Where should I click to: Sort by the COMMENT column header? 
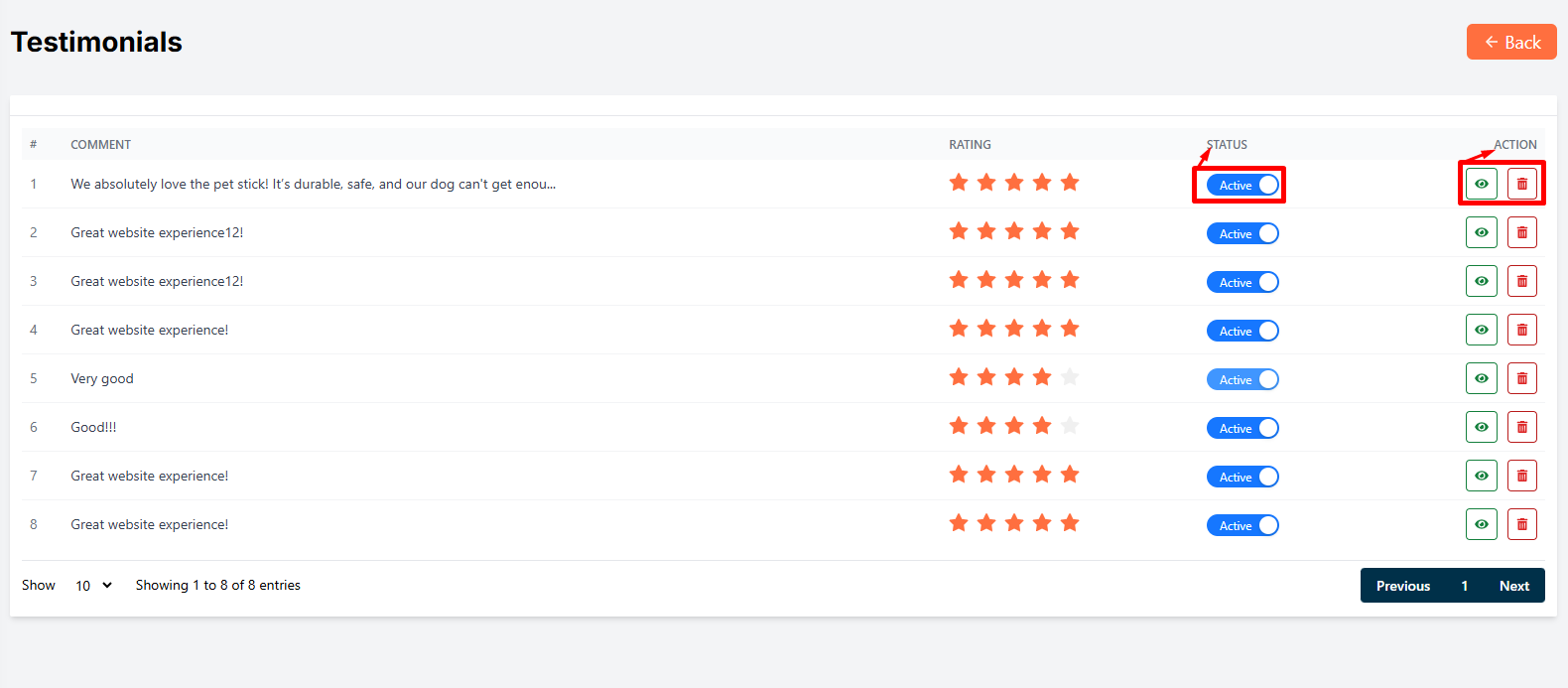tap(100, 145)
